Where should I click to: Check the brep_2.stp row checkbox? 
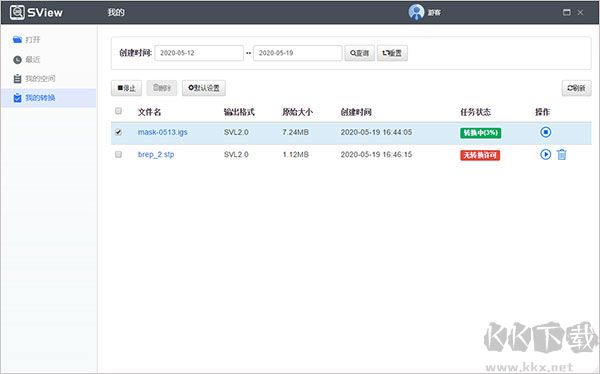click(118, 154)
